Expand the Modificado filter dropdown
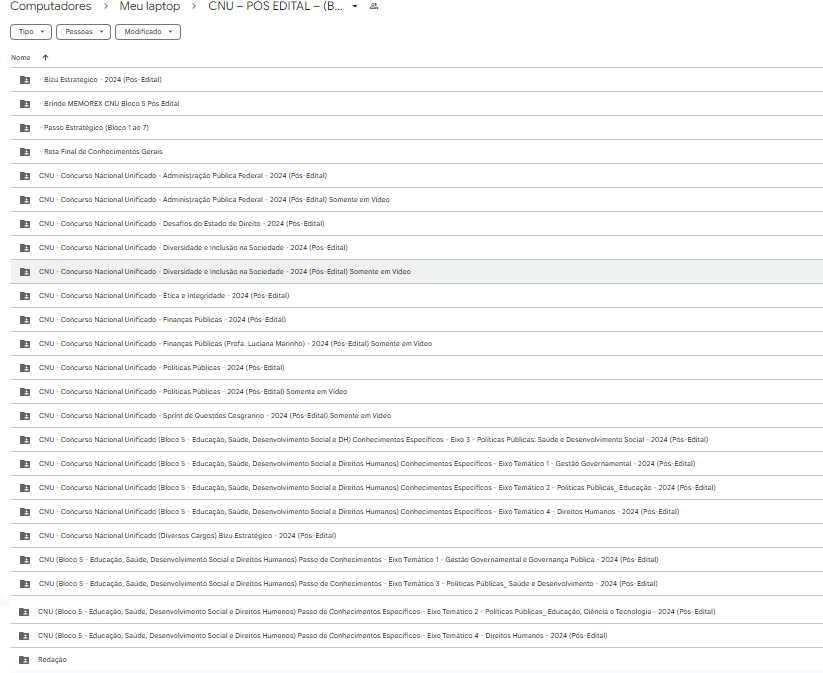 [x=148, y=32]
